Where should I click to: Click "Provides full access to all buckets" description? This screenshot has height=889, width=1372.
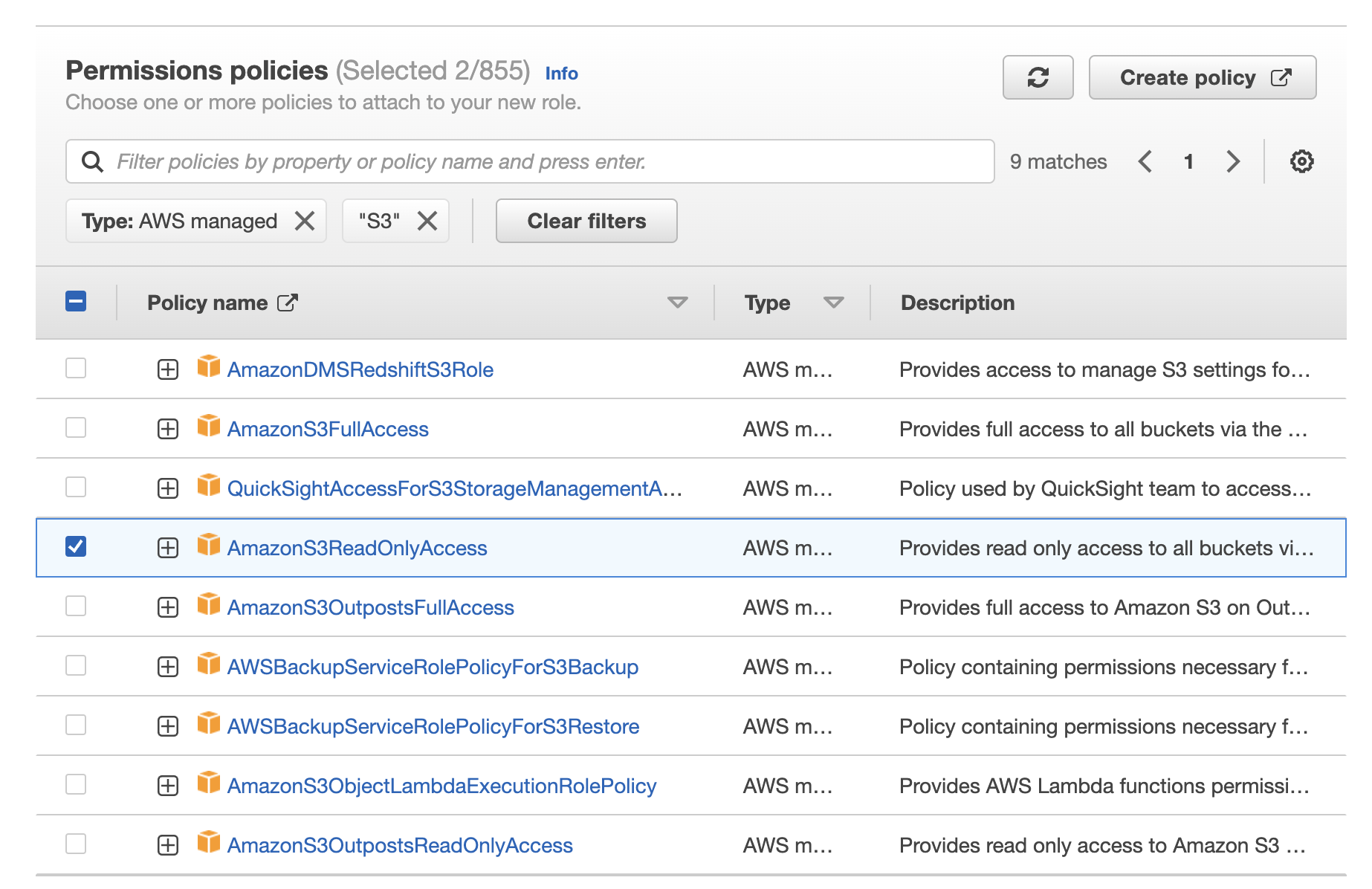(x=1103, y=429)
